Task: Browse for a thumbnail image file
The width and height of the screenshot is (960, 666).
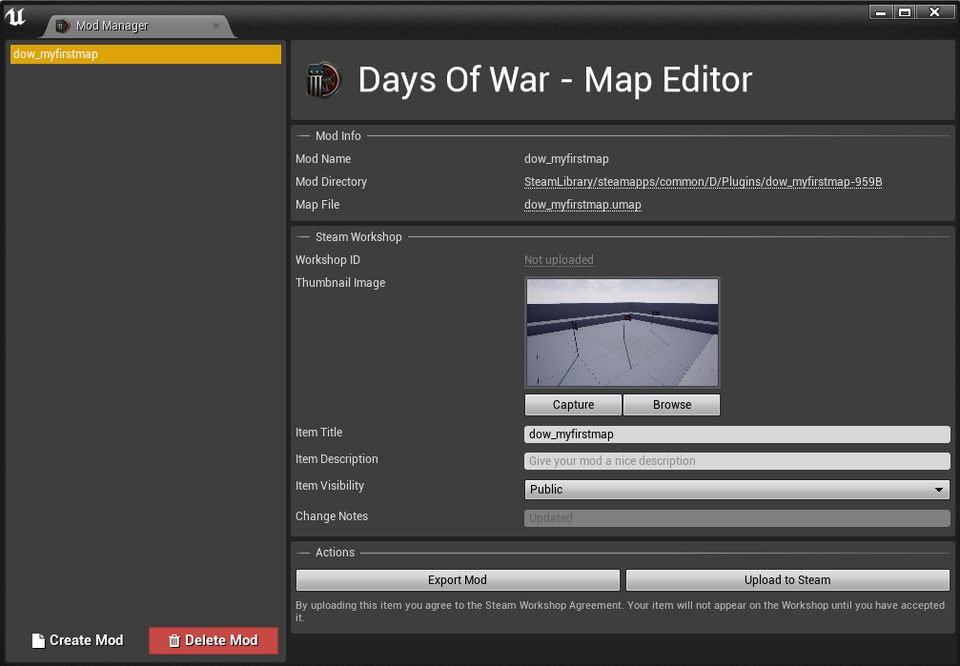Action: (672, 405)
